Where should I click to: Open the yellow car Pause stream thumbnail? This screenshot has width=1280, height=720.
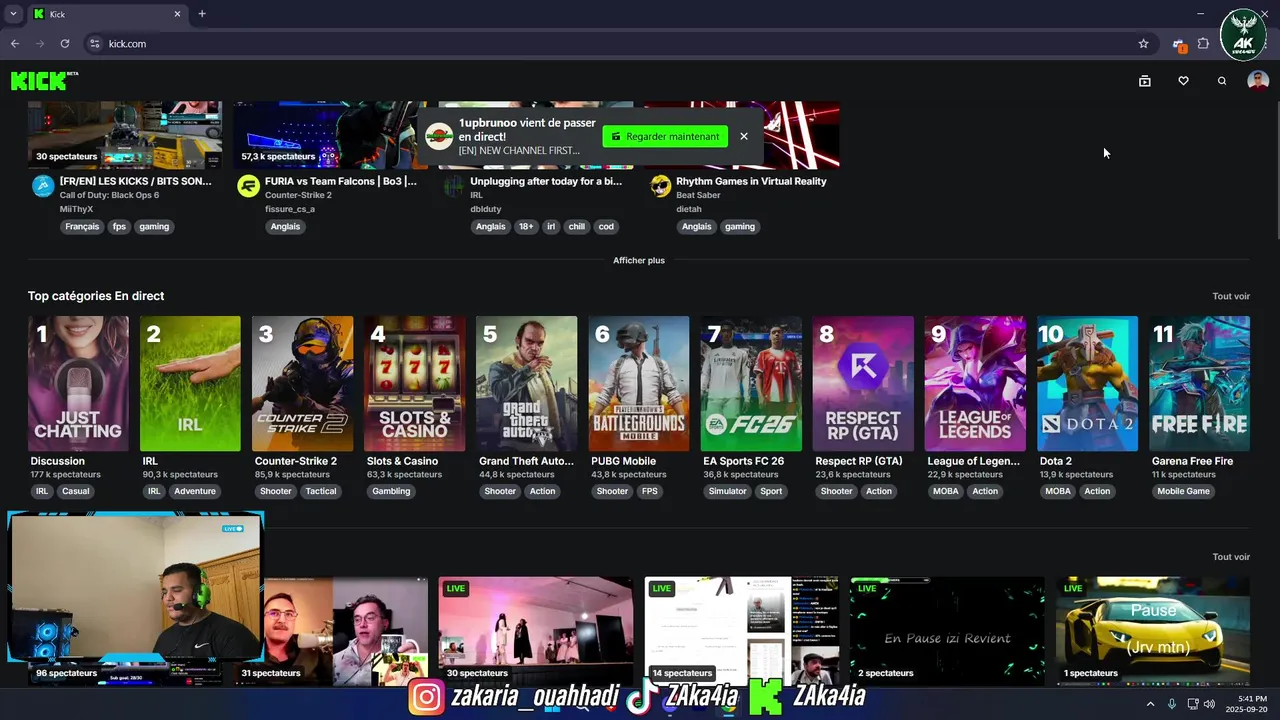1153,631
